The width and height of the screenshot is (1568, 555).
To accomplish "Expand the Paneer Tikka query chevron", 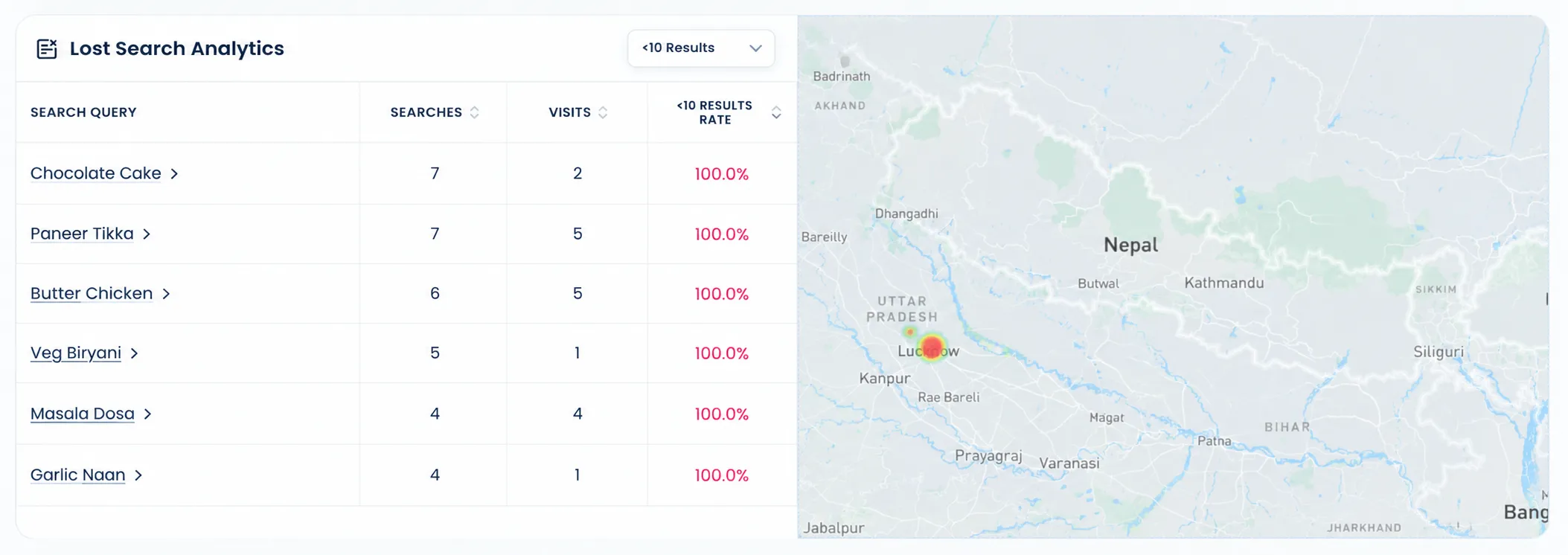I will pyautogui.click(x=147, y=234).
